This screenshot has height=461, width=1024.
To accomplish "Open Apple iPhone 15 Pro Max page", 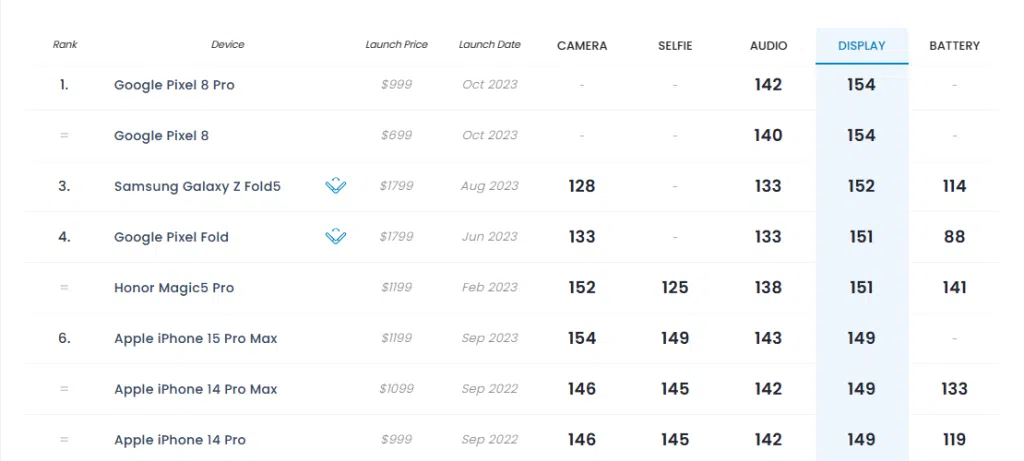I will 195,339.
